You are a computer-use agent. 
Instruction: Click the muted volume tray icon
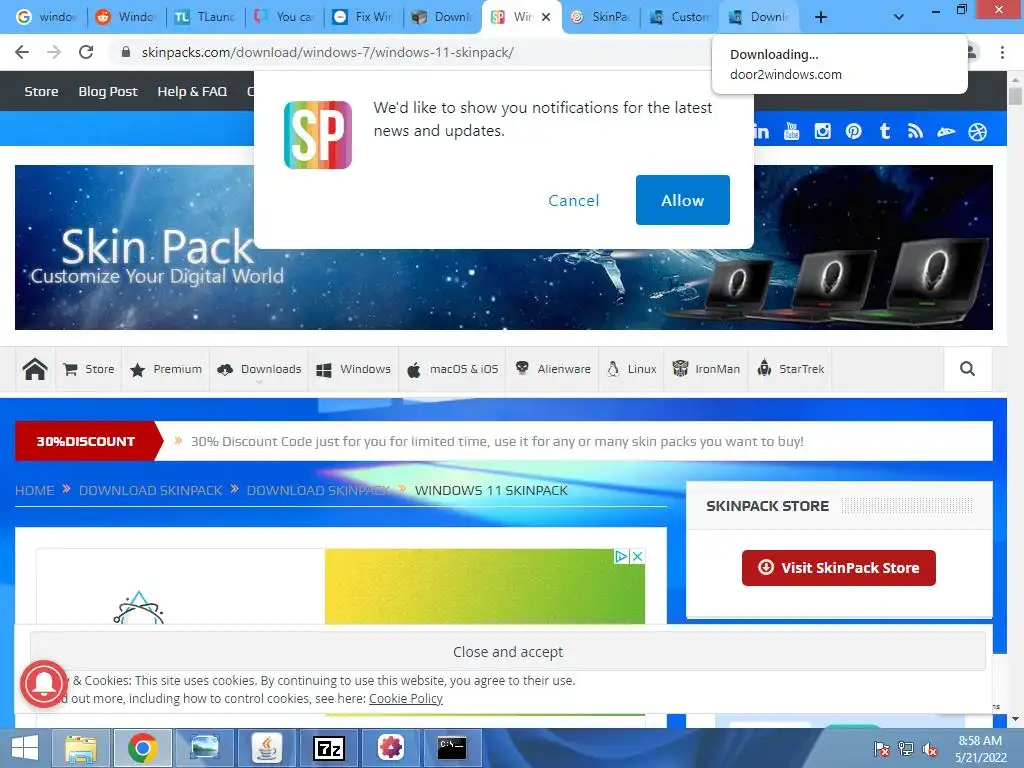(x=930, y=749)
